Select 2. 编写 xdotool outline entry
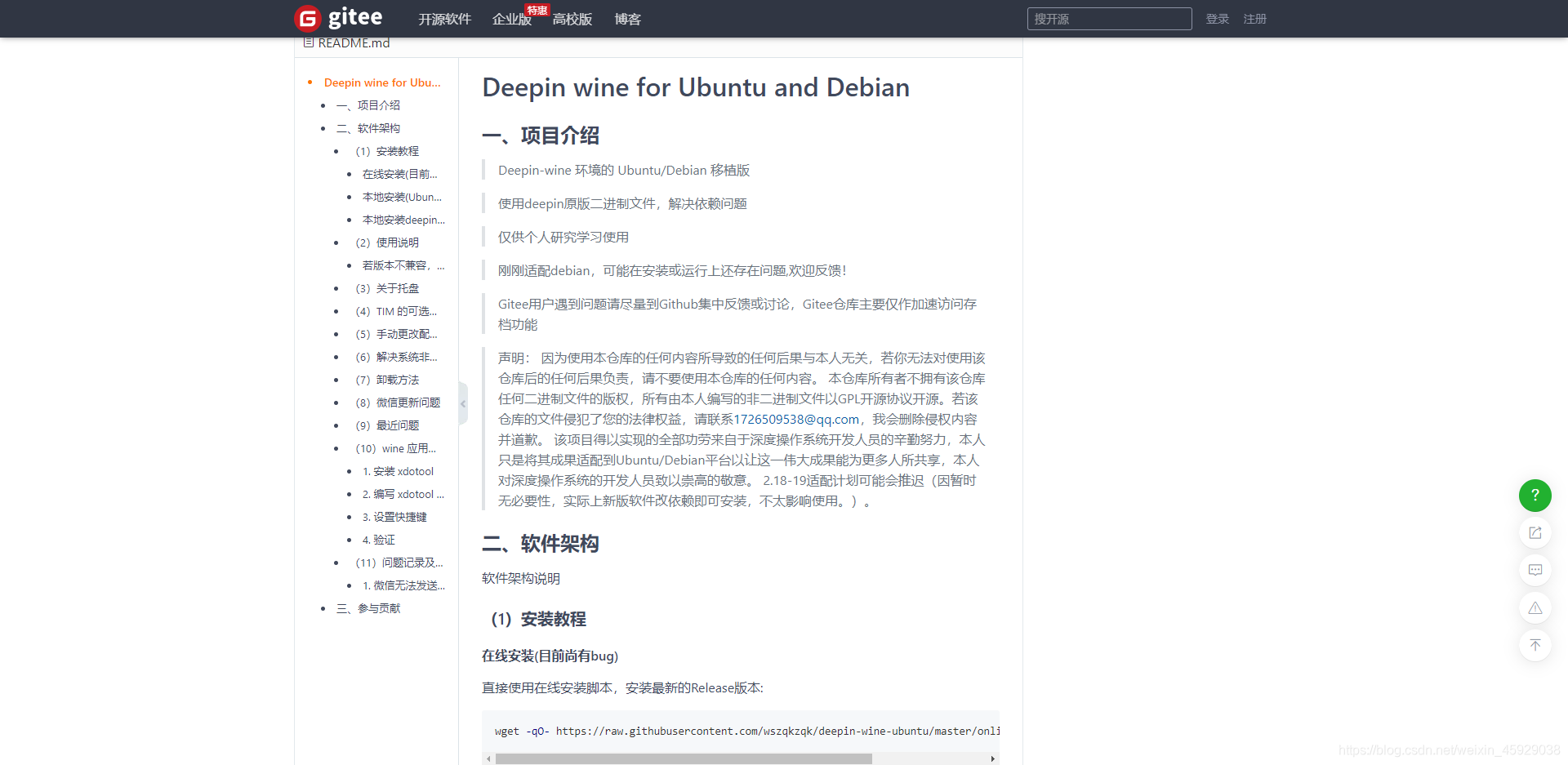This screenshot has height=765, width=1568. [403, 494]
